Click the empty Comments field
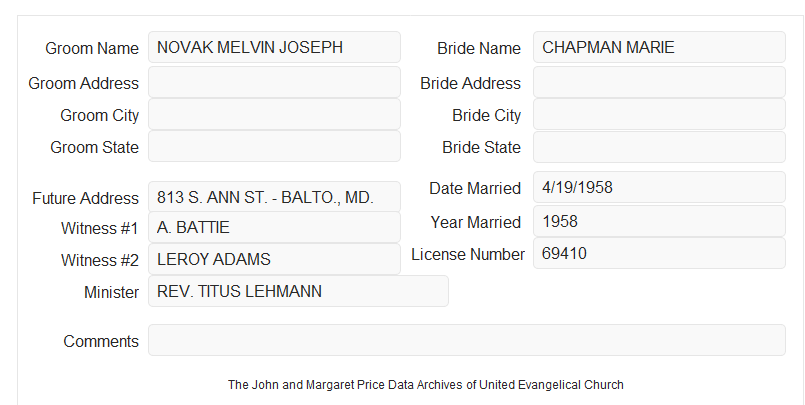 (467, 340)
